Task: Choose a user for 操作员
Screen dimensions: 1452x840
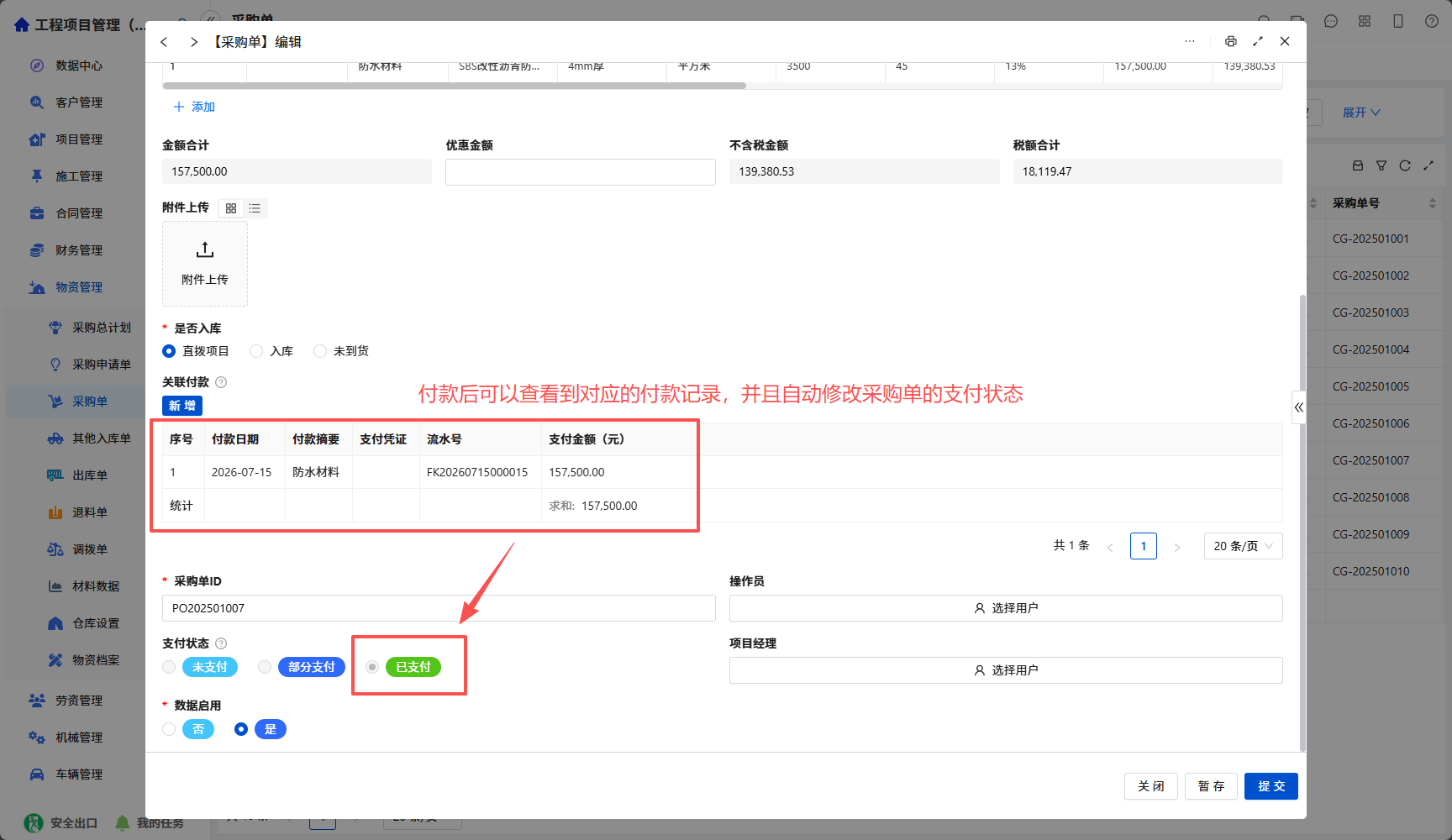Action: (1006, 608)
